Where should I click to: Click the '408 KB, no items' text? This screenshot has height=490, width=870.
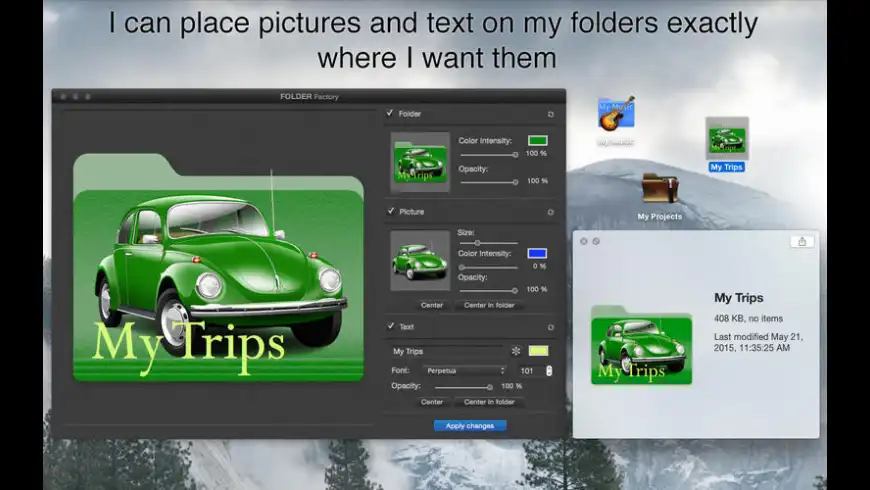(748, 319)
